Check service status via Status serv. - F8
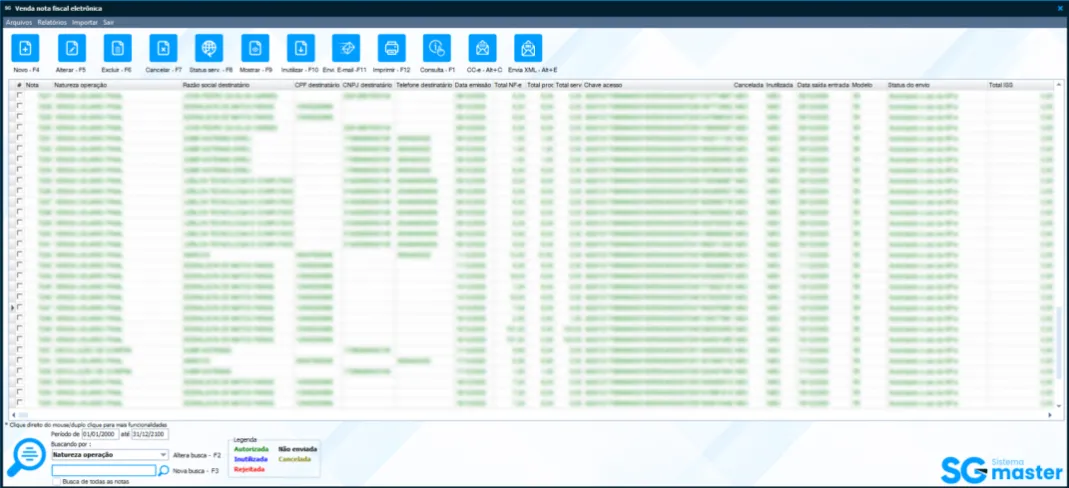The width and height of the screenshot is (1069, 488). point(209,48)
